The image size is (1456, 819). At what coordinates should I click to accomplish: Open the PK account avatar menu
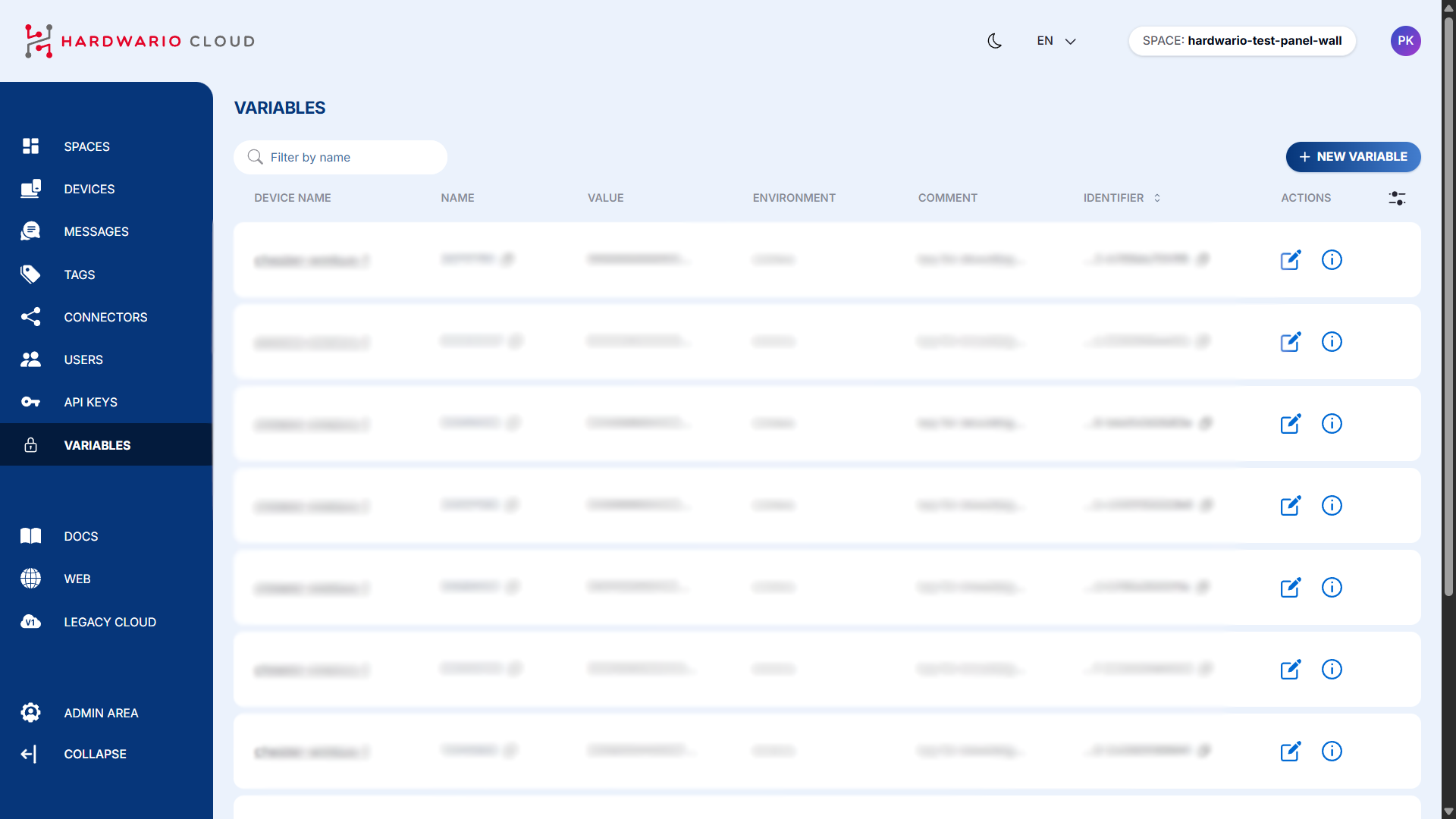(x=1406, y=41)
